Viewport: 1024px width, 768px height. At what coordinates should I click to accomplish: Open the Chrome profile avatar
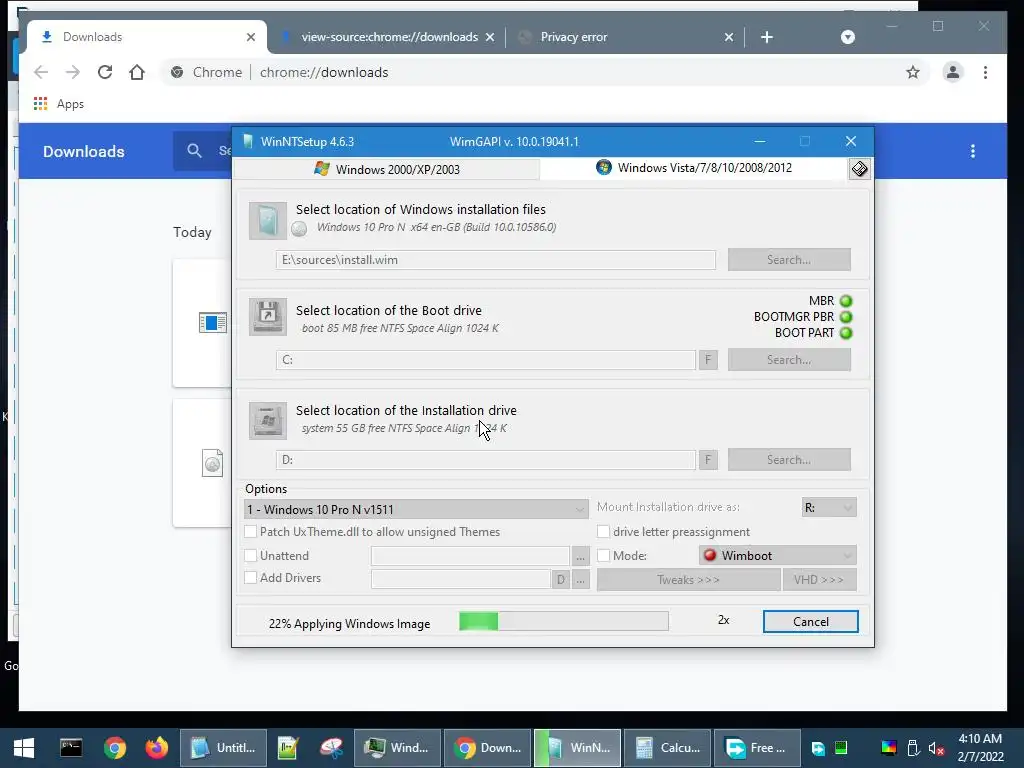pyautogui.click(x=953, y=72)
